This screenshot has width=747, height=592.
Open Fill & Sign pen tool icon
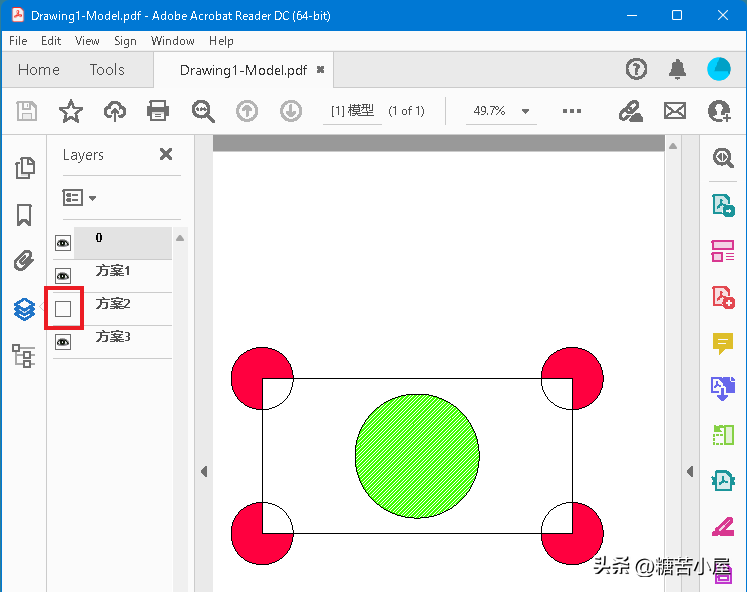[x=723, y=527]
